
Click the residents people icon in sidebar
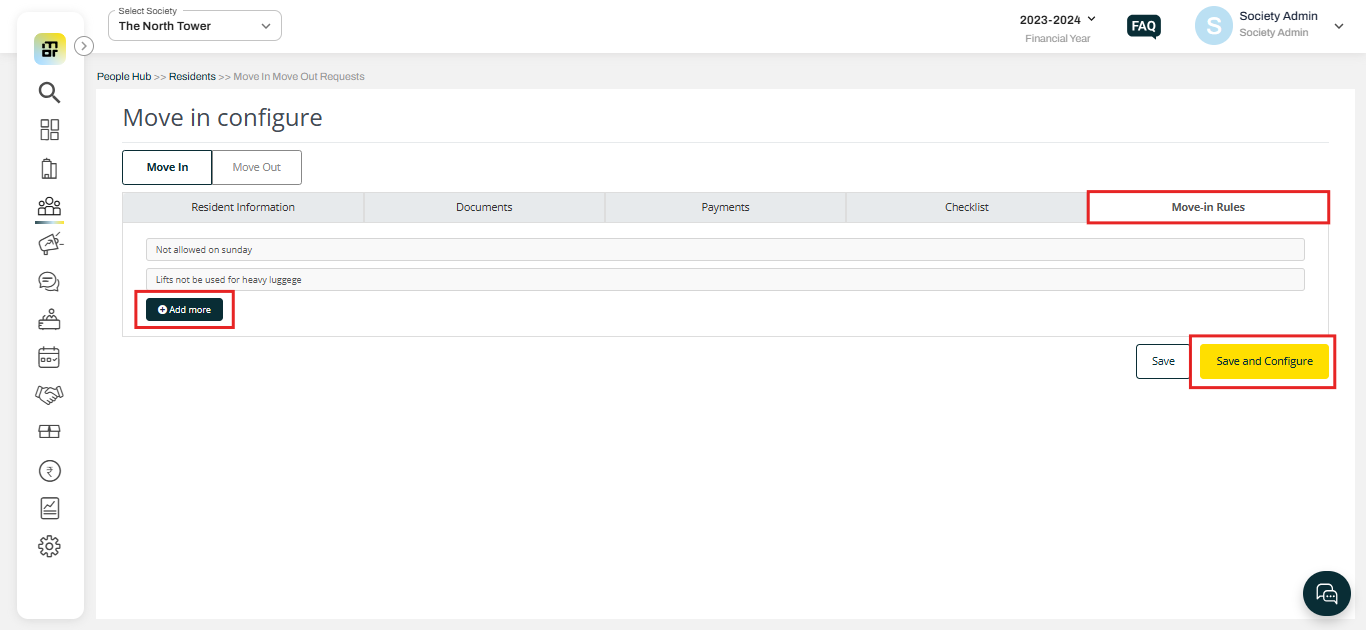pyautogui.click(x=49, y=206)
